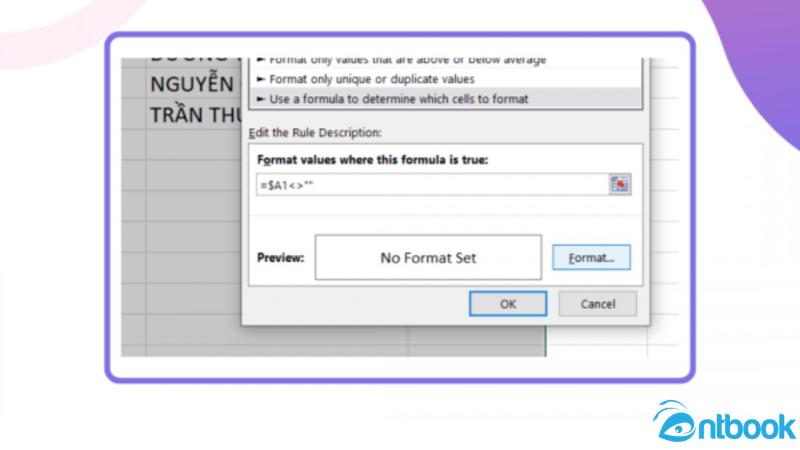Select the cell containing NGUYỄN

tap(193, 84)
